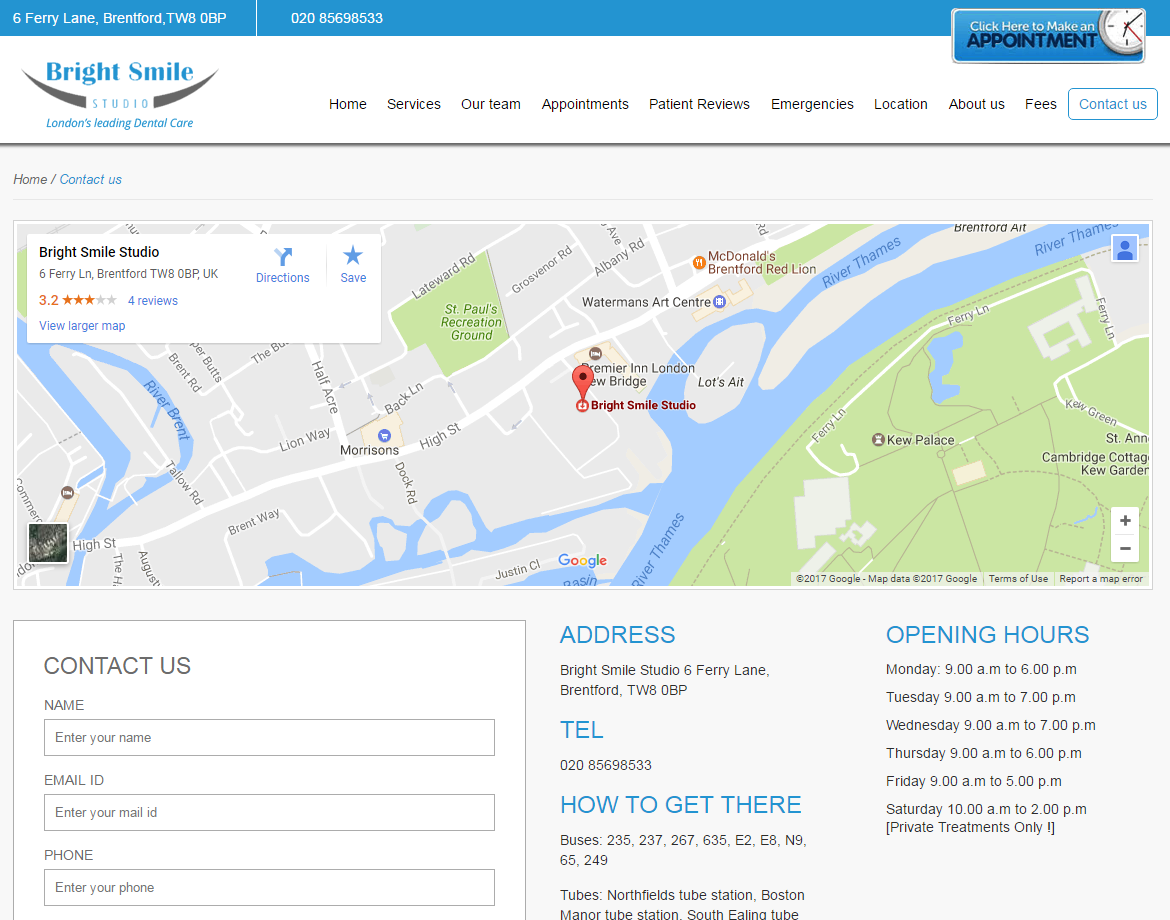This screenshot has height=920, width=1170.
Task: Click the McDonald's restaurant marker icon on map
Action: tap(699, 263)
